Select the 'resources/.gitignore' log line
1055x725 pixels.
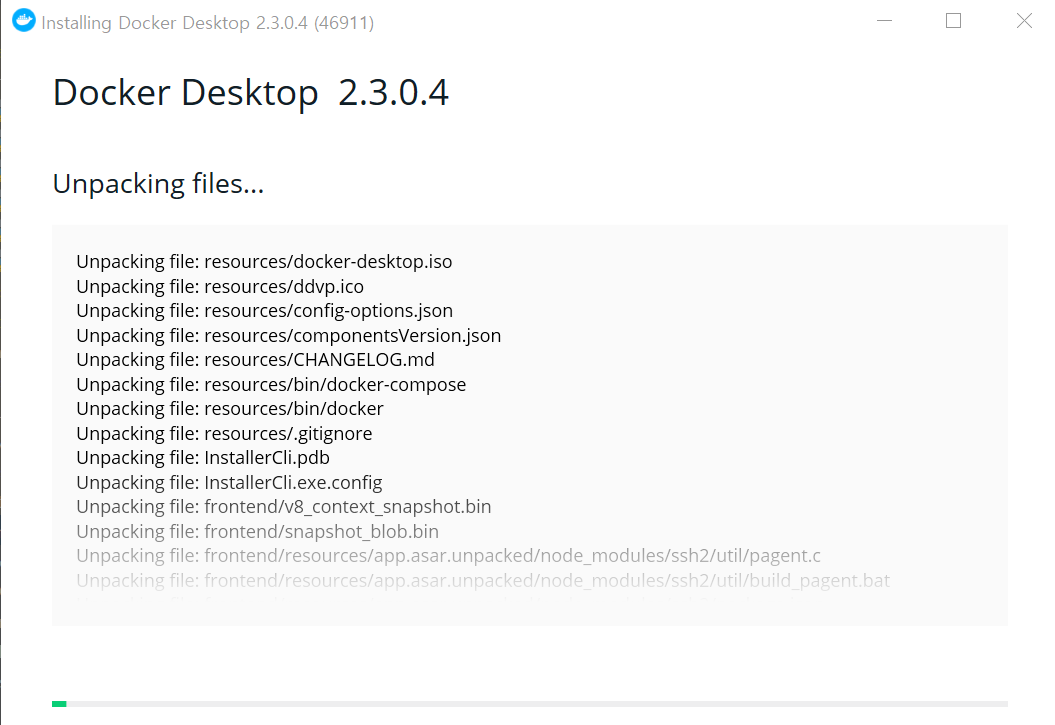coord(224,434)
